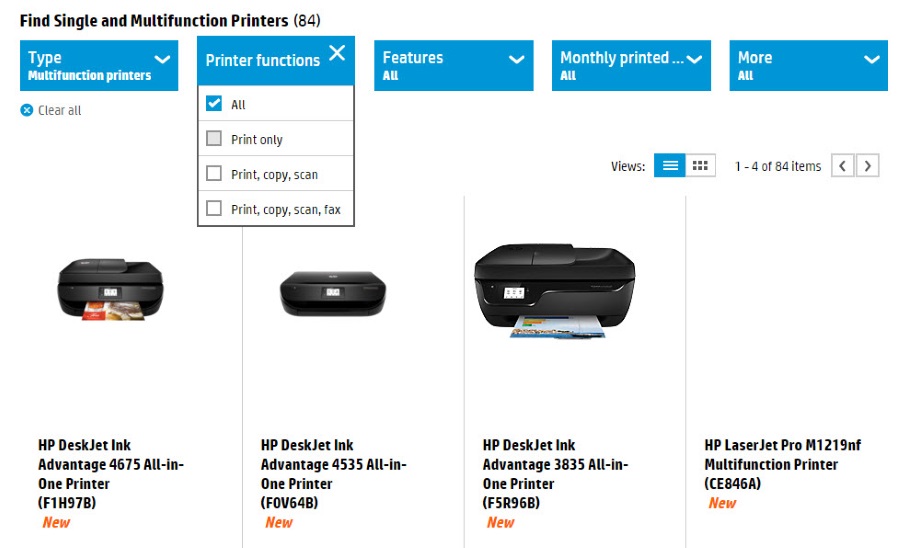The image size is (900, 548).
Task: Check the Print only option
Action: click(214, 139)
